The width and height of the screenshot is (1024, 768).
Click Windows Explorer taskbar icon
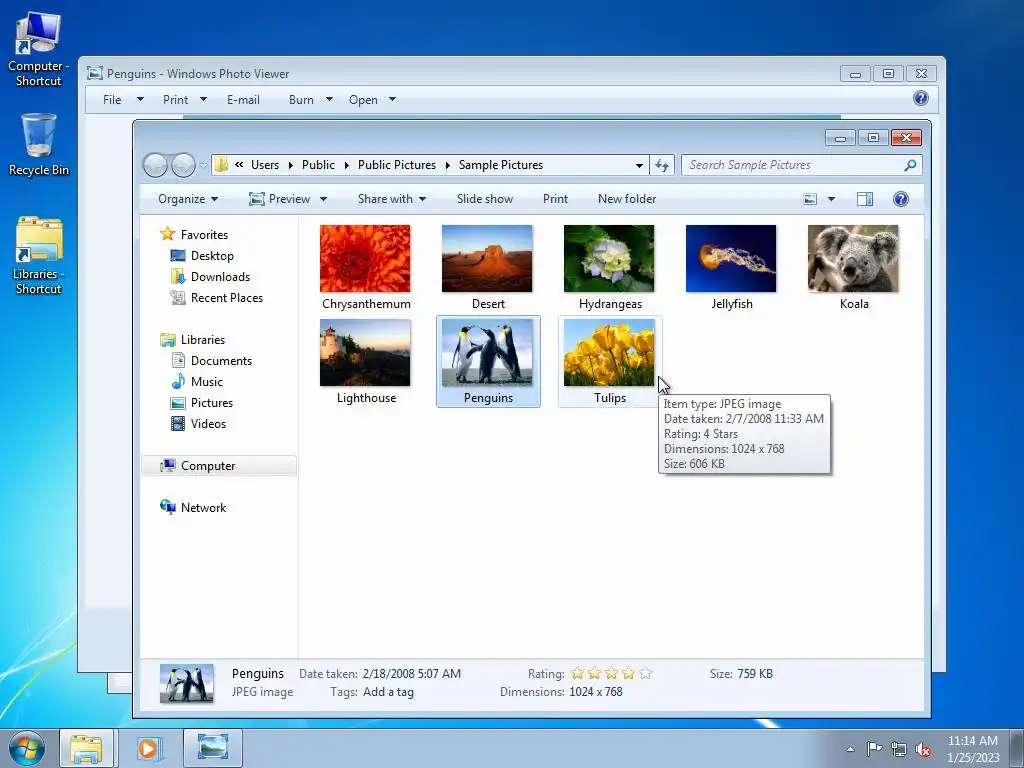(86, 748)
